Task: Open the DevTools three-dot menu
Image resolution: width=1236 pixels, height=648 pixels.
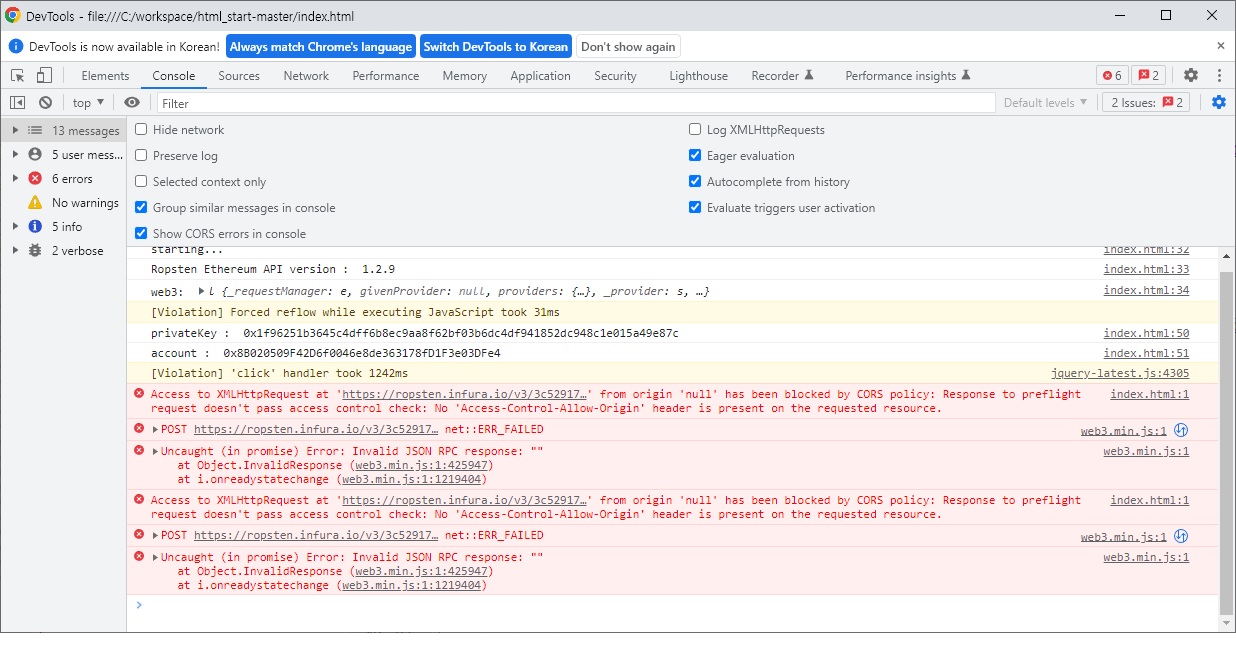Action: (1219, 76)
